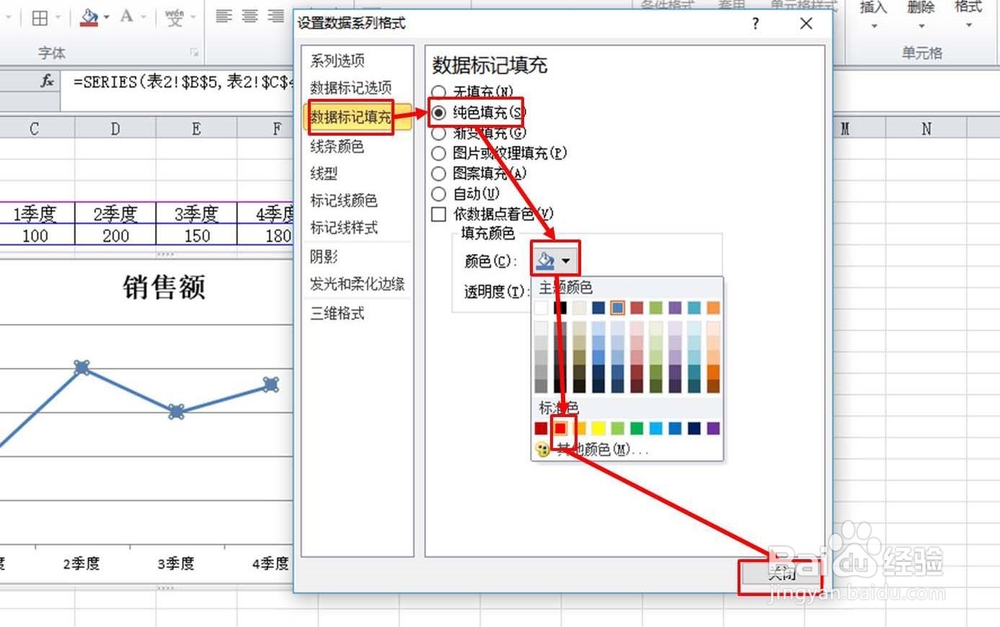Select the 销售额 chart title
This screenshot has width=1000, height=627.
(164, 287)
